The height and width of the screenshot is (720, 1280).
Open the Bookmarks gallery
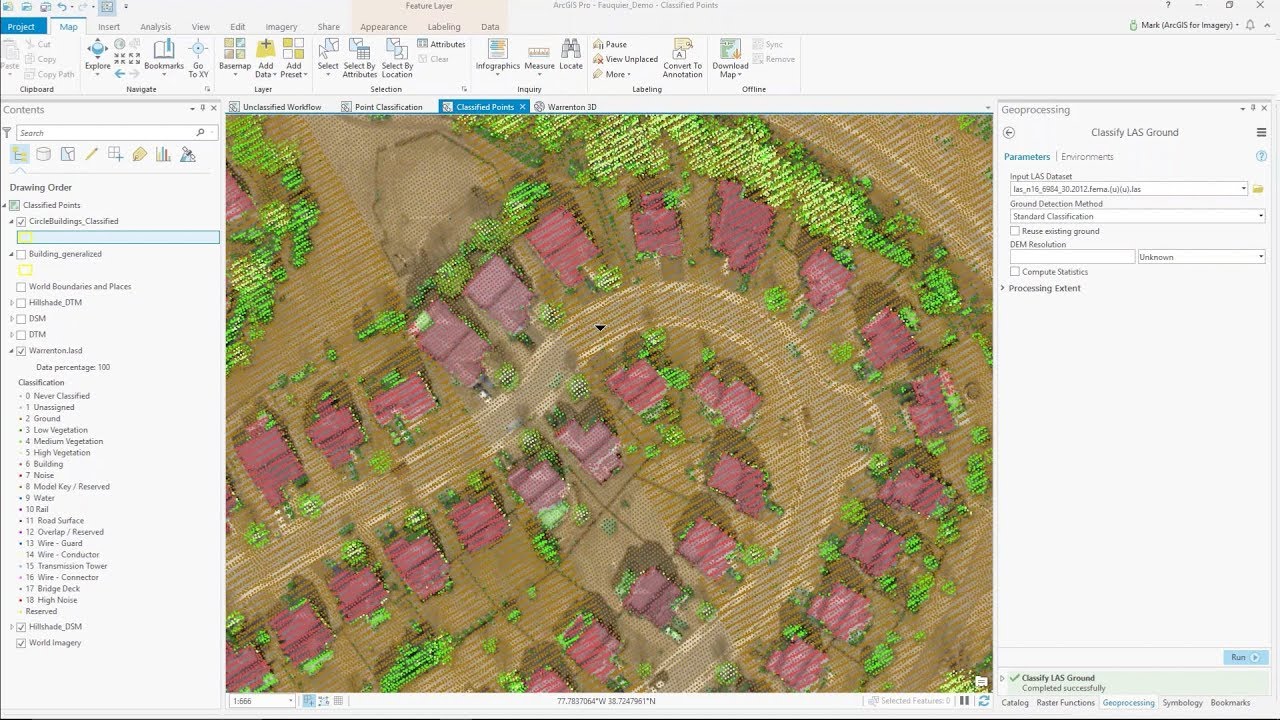pos(164,58)
